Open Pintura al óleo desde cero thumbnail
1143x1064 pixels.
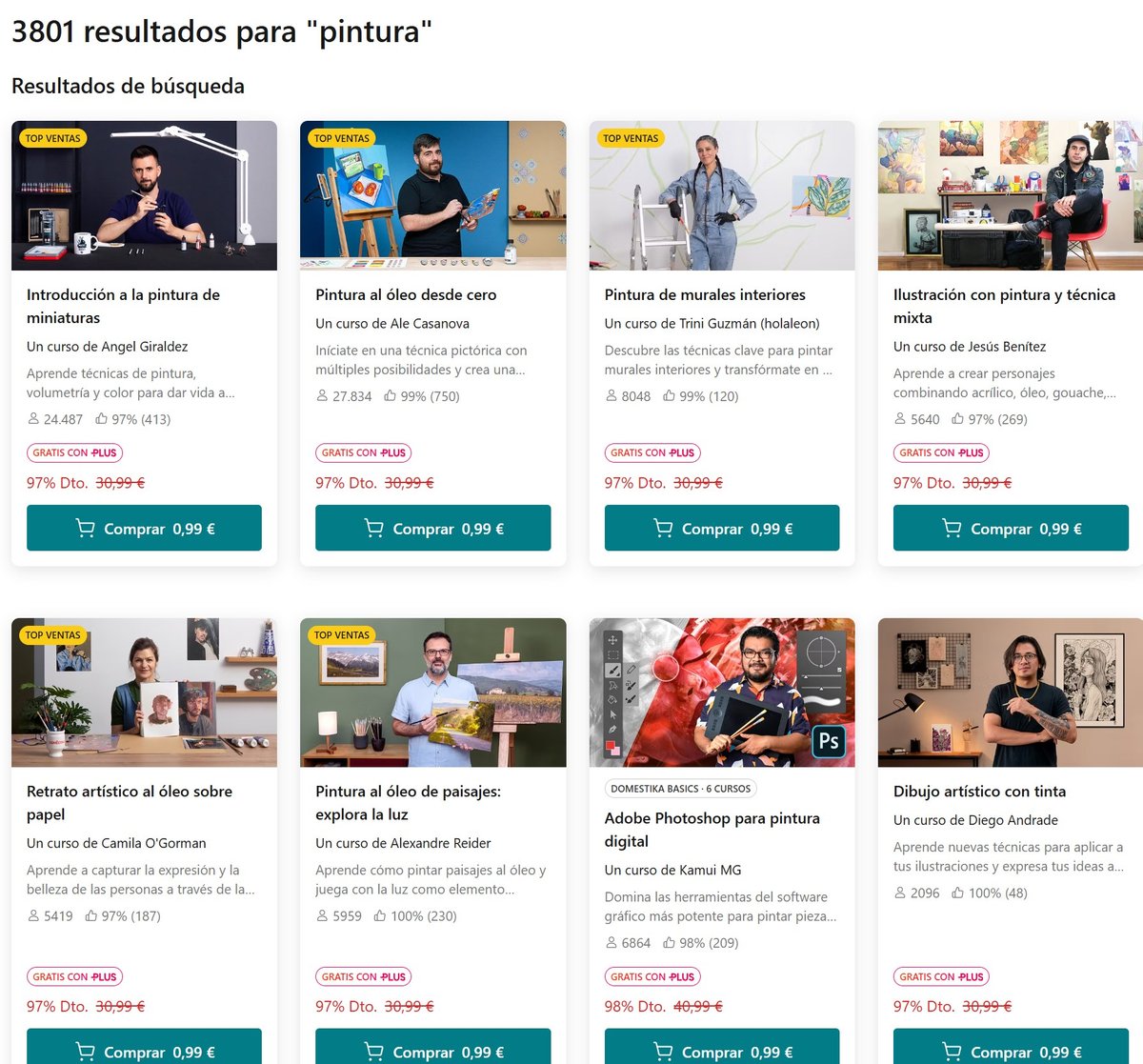(x=433, y=195)
